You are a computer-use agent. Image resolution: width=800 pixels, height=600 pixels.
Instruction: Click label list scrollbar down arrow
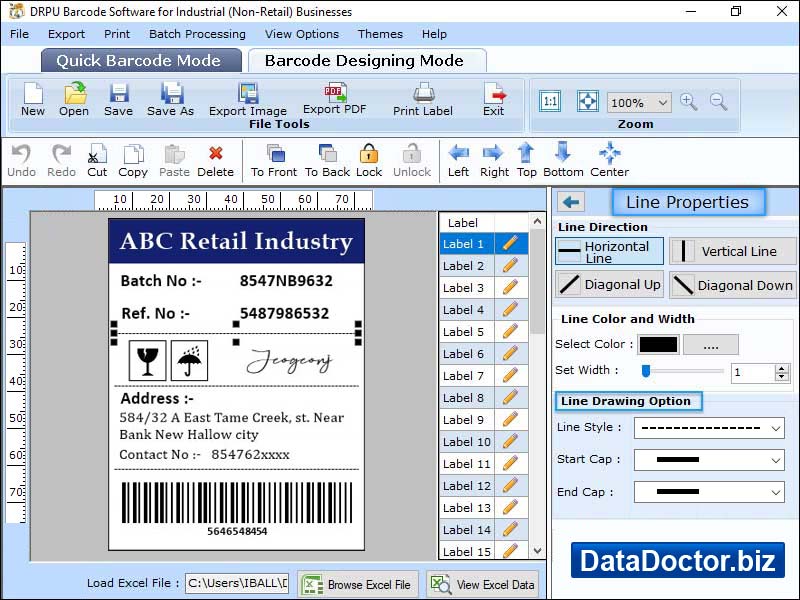click(537, 551)
